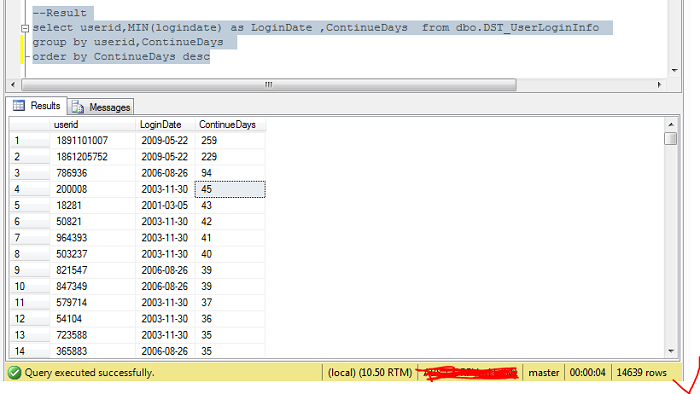Screen dimensions: 700x394
Task: Collapse the select statement outline toggle
Action: tap(25, 28)
